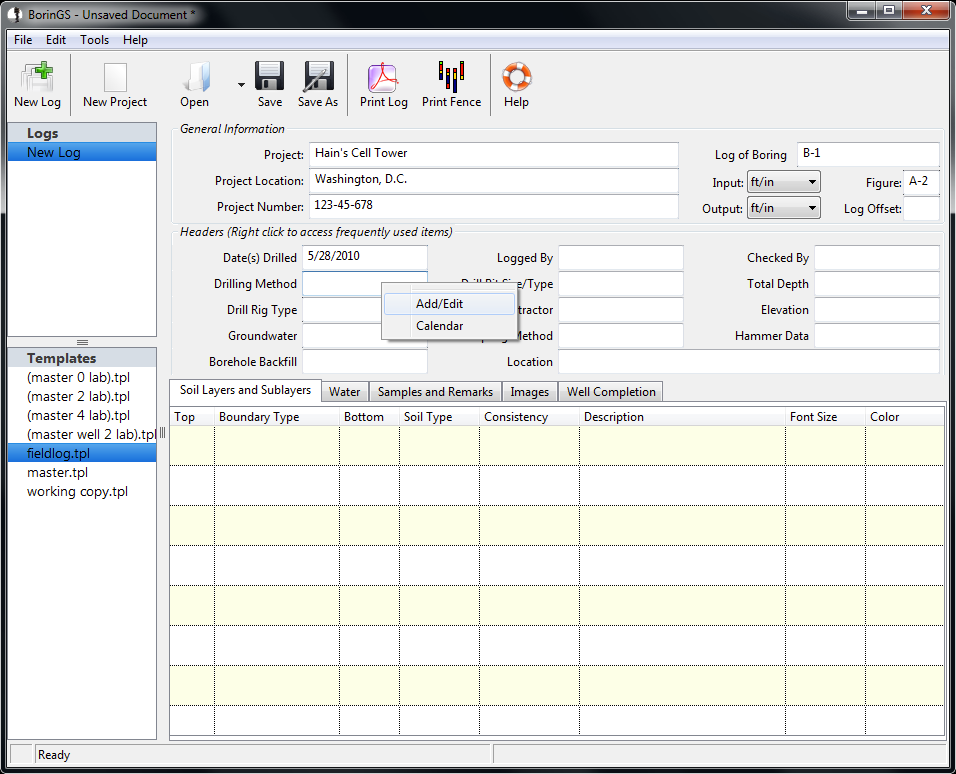Switch to the Samples and Remarks tab
This screenshot has height=774, width=956.
435,392
